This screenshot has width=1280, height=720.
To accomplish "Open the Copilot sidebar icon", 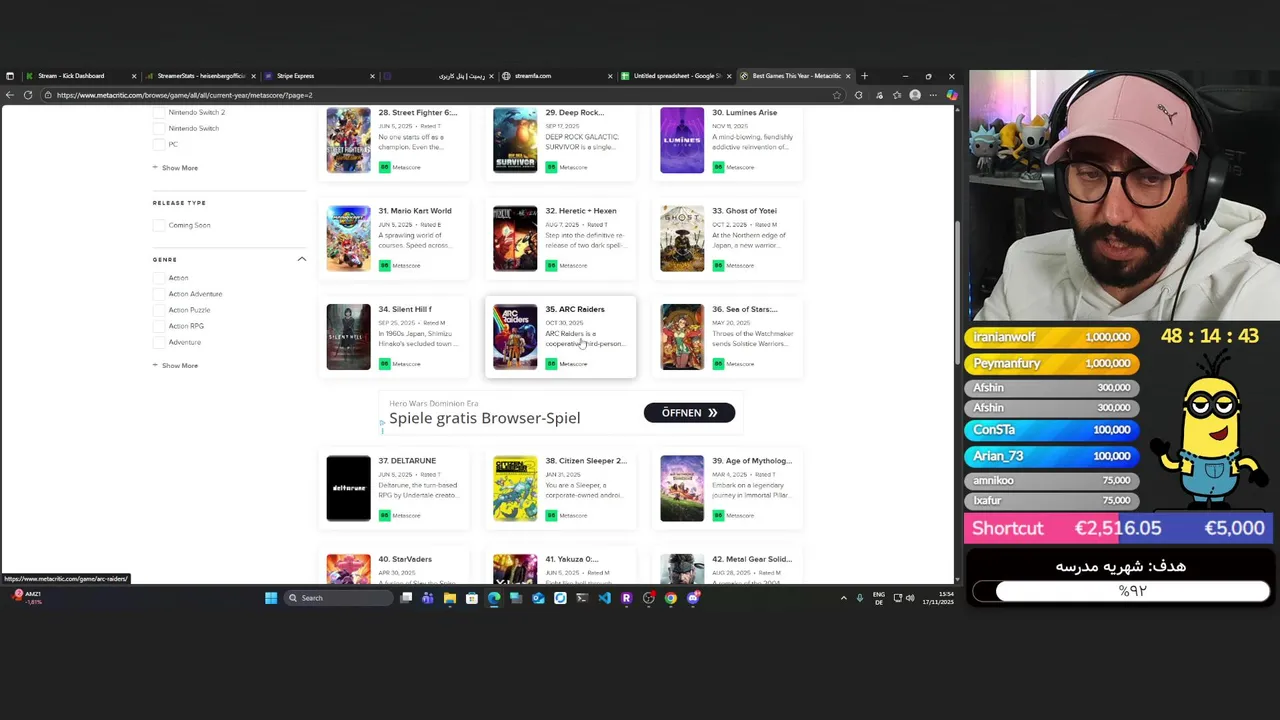I will tap(951, 95).
